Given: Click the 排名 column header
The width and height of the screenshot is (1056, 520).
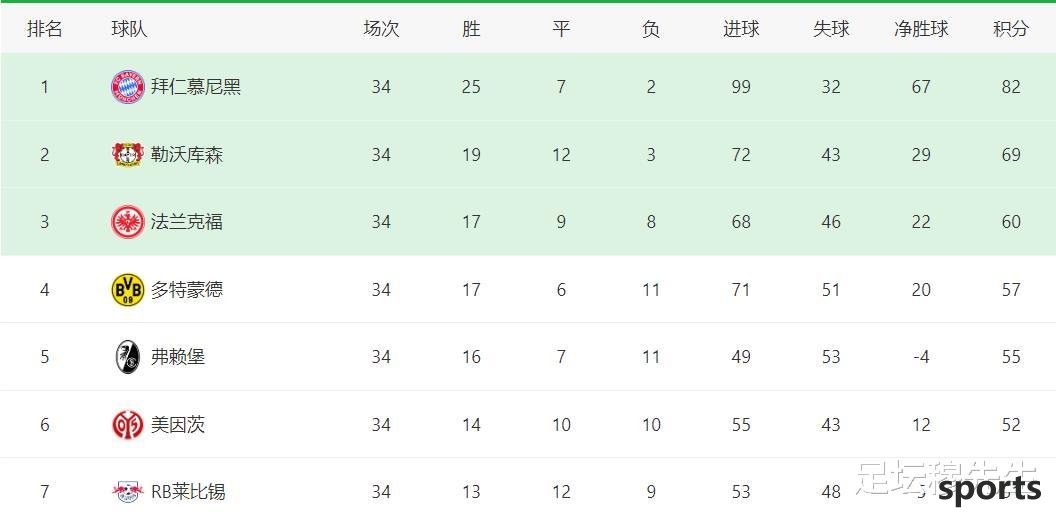Looking at the screenshot, I should click(44, 29).
